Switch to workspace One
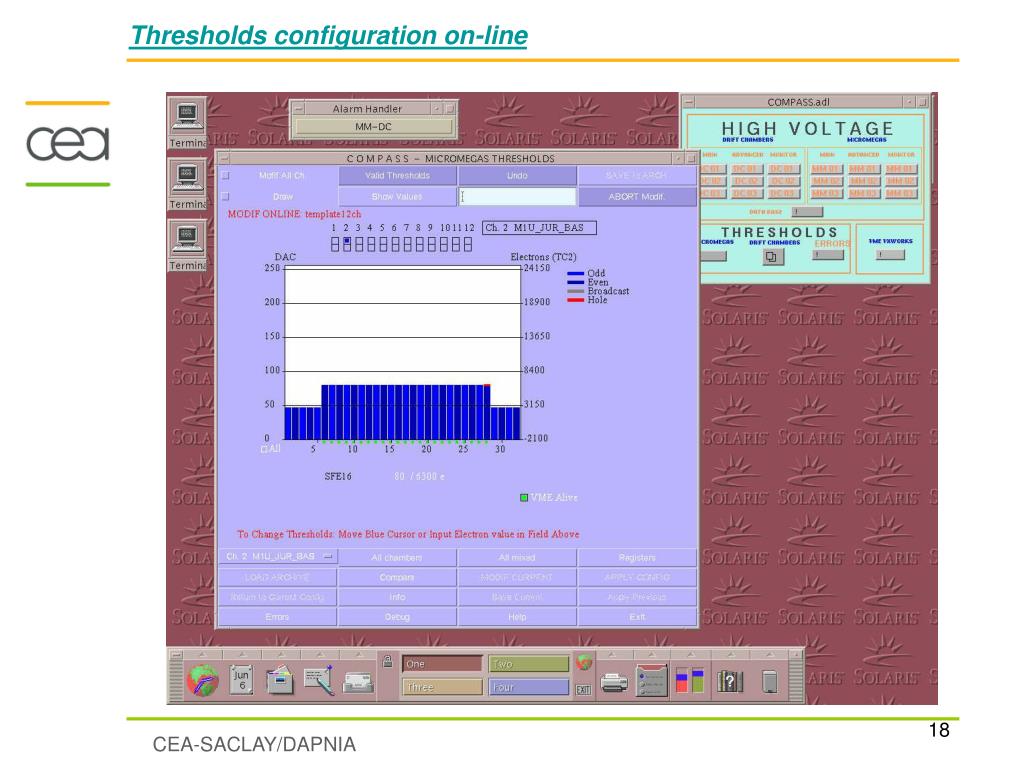Image resolution: width=1024 pixels, height=763 pixels. (x=442, y=664)
